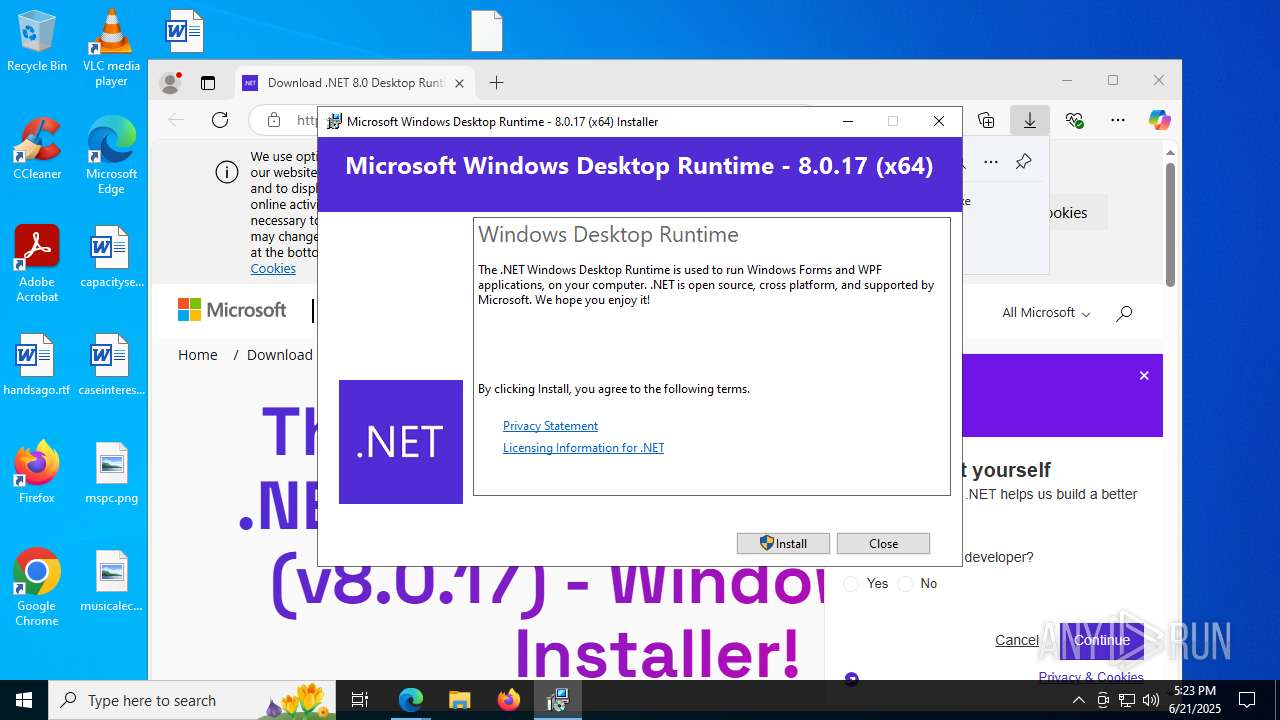Screen dimensions: 1280x720
Task: Open Edge Settings and more ellipsis menu
Action: coord(1118,120)
